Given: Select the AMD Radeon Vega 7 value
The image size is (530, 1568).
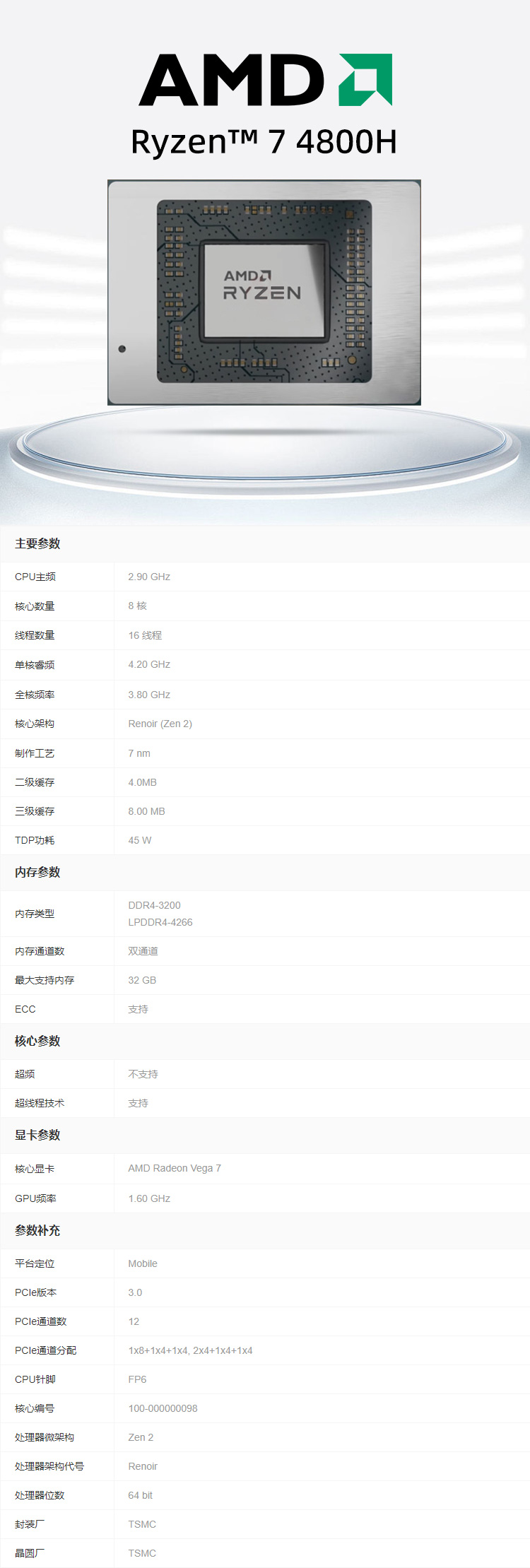Looking at the screenshot, I should [175, 1168].
